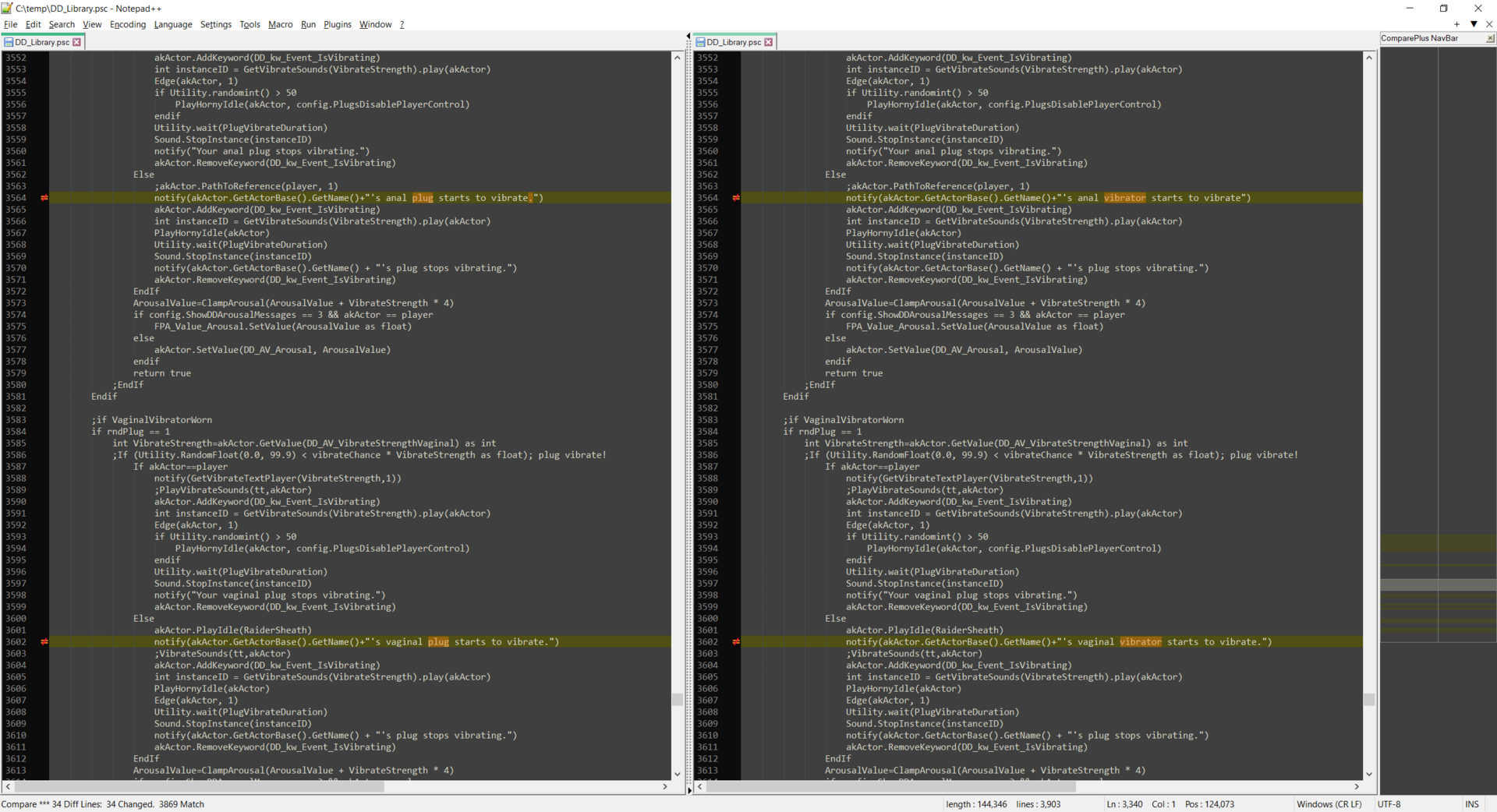Click the right pane scroll-up arrow

coord(1369,58)
